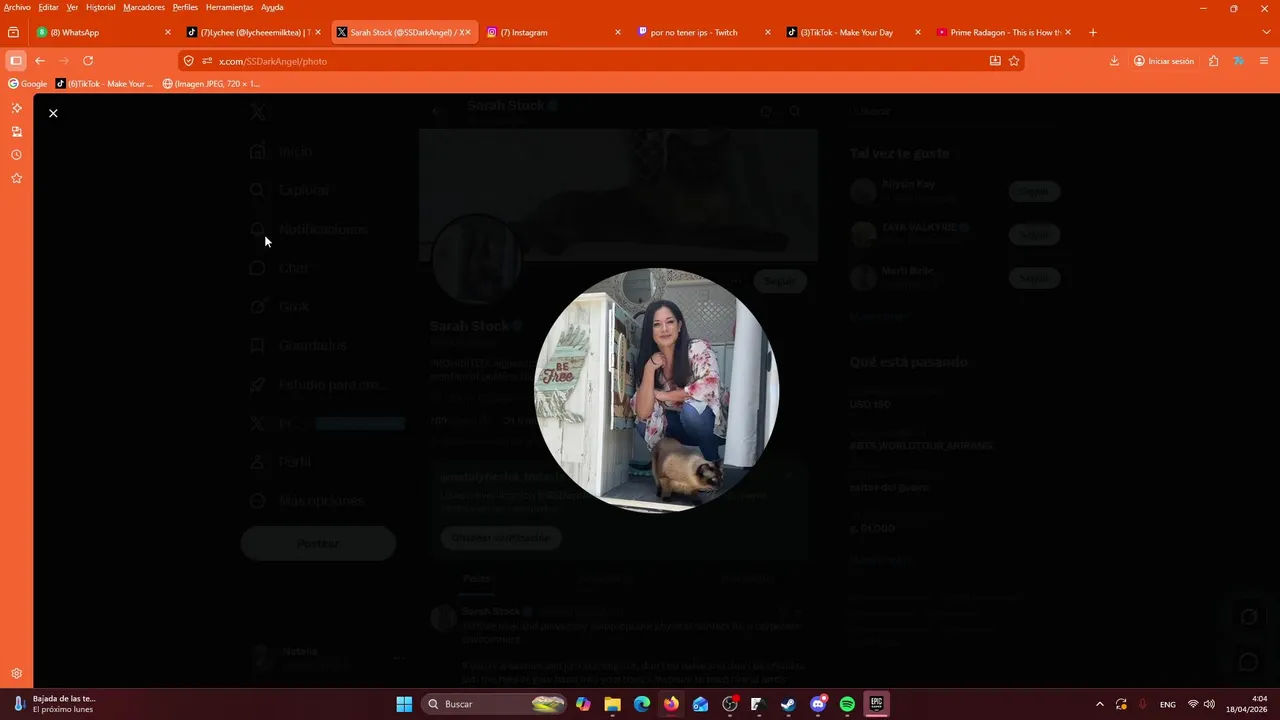
Task: Open the Editar menu
Action: [x=48, y=7]
